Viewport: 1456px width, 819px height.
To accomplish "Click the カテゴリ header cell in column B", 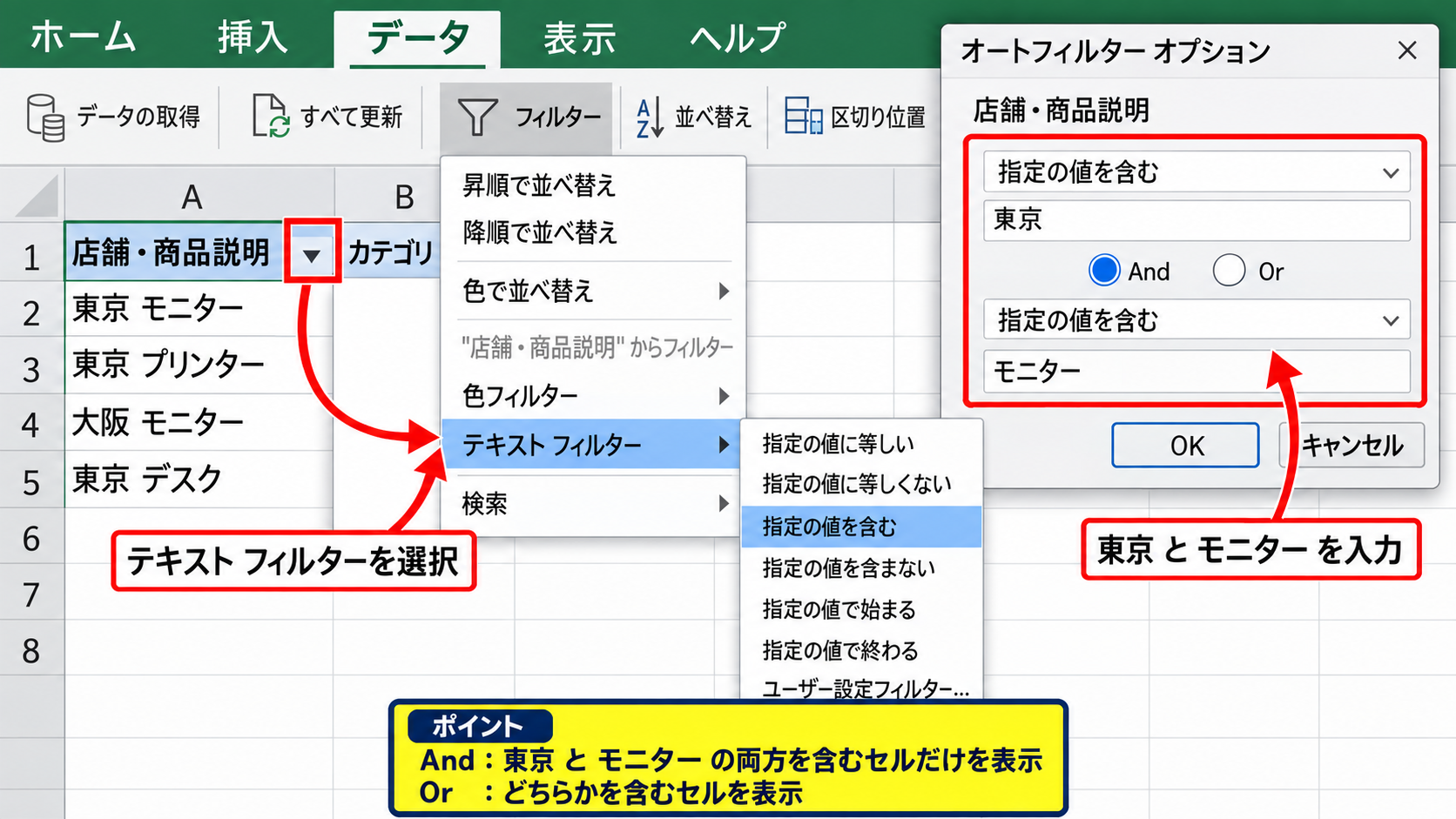I will pos(390,252).
